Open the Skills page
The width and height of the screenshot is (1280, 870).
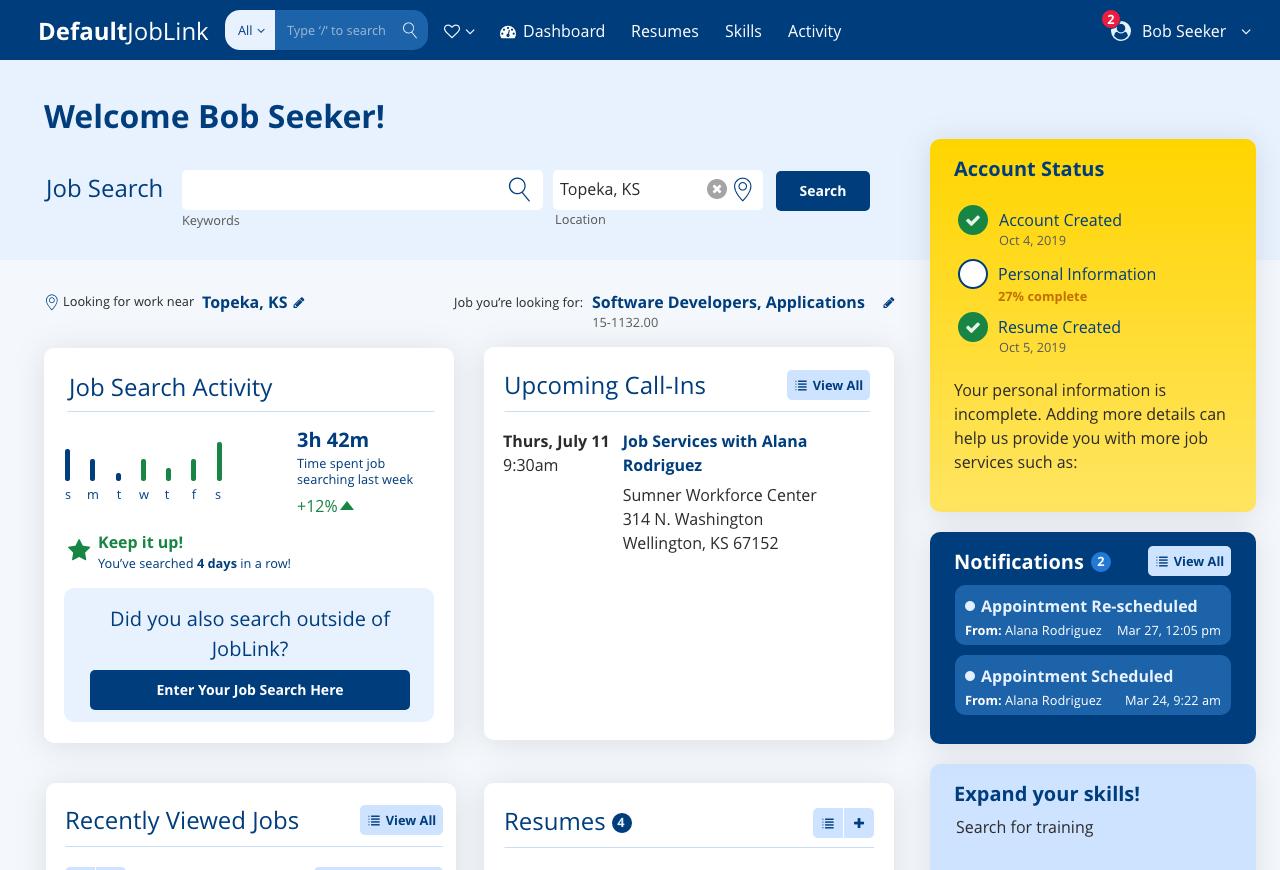pos(743,31)
